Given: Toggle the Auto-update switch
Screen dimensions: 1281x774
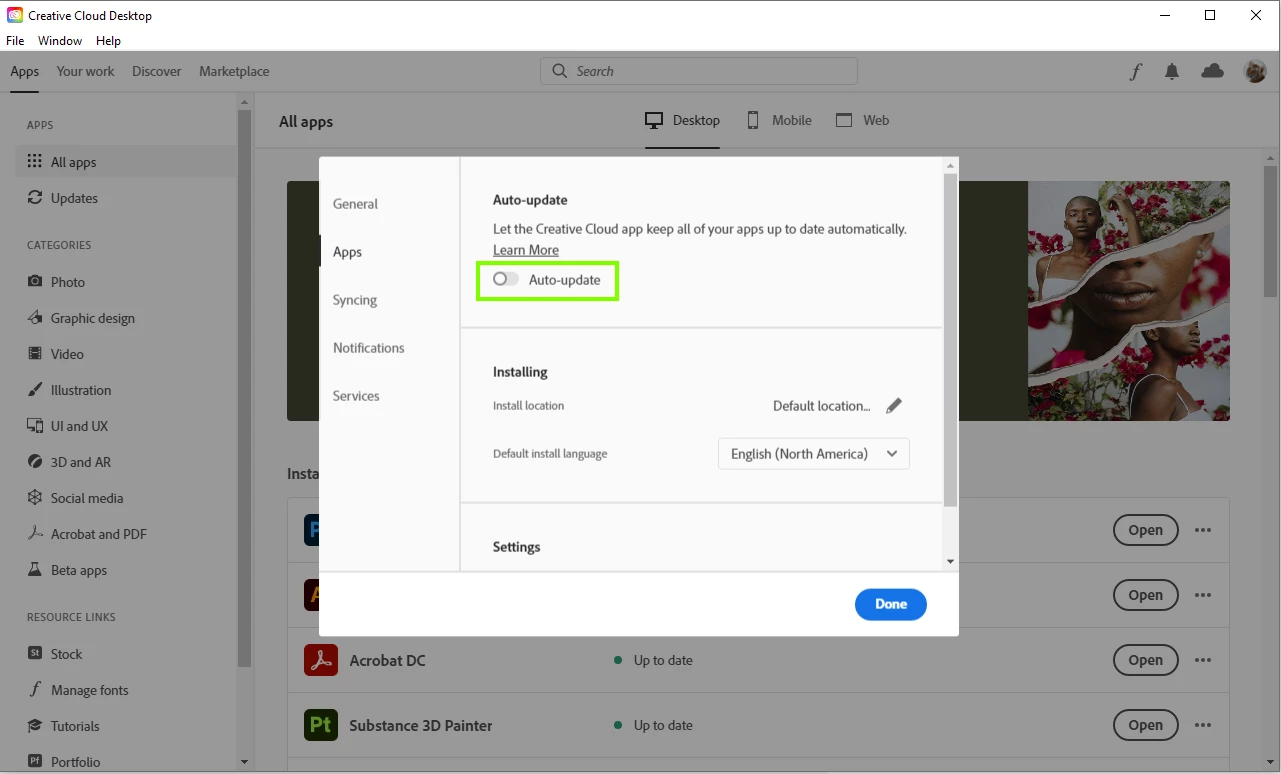Looking at the screenshot, I should [x=506, y=280].
